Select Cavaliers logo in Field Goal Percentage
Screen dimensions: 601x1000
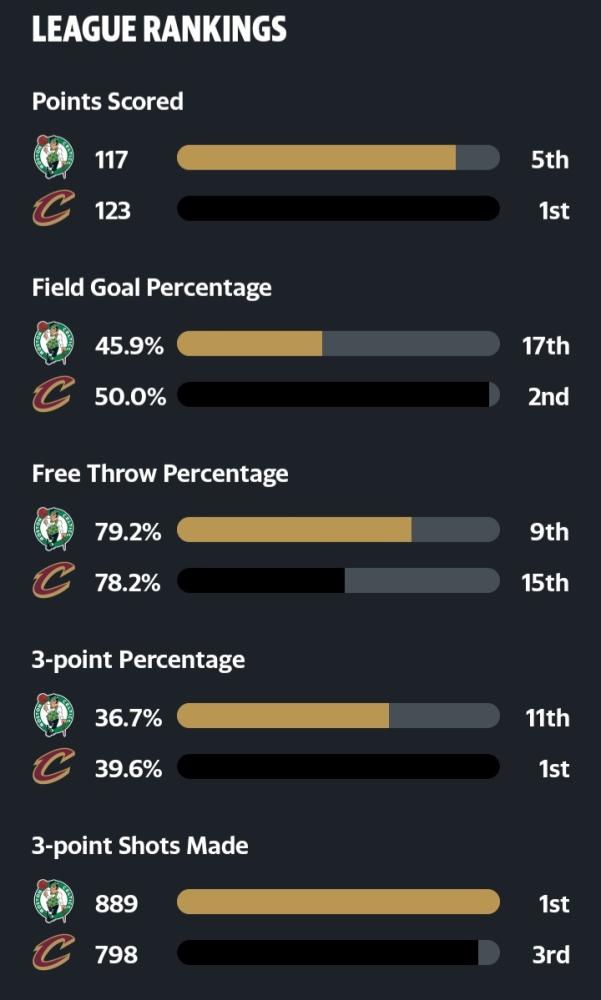click(54, 394)
